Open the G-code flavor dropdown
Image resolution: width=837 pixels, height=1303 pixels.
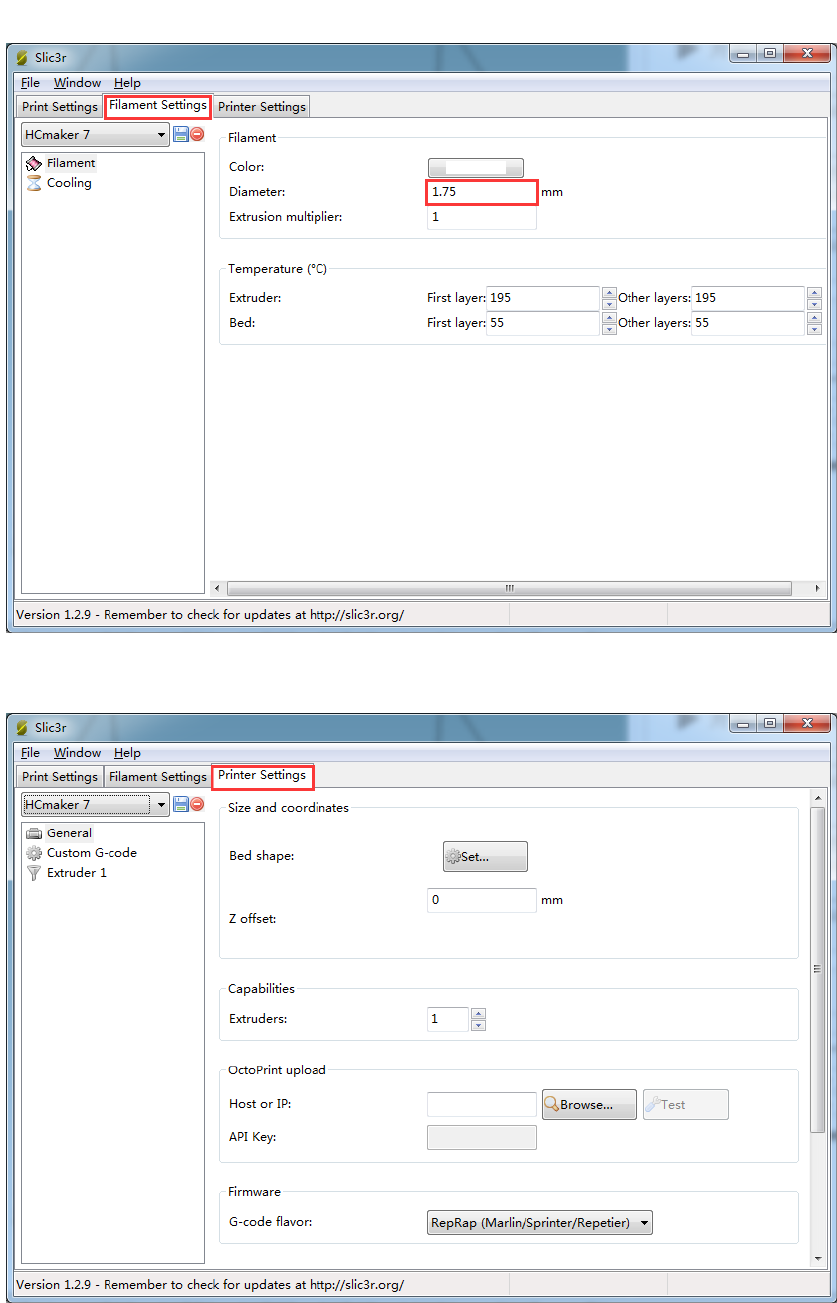tap(540, 1222)
